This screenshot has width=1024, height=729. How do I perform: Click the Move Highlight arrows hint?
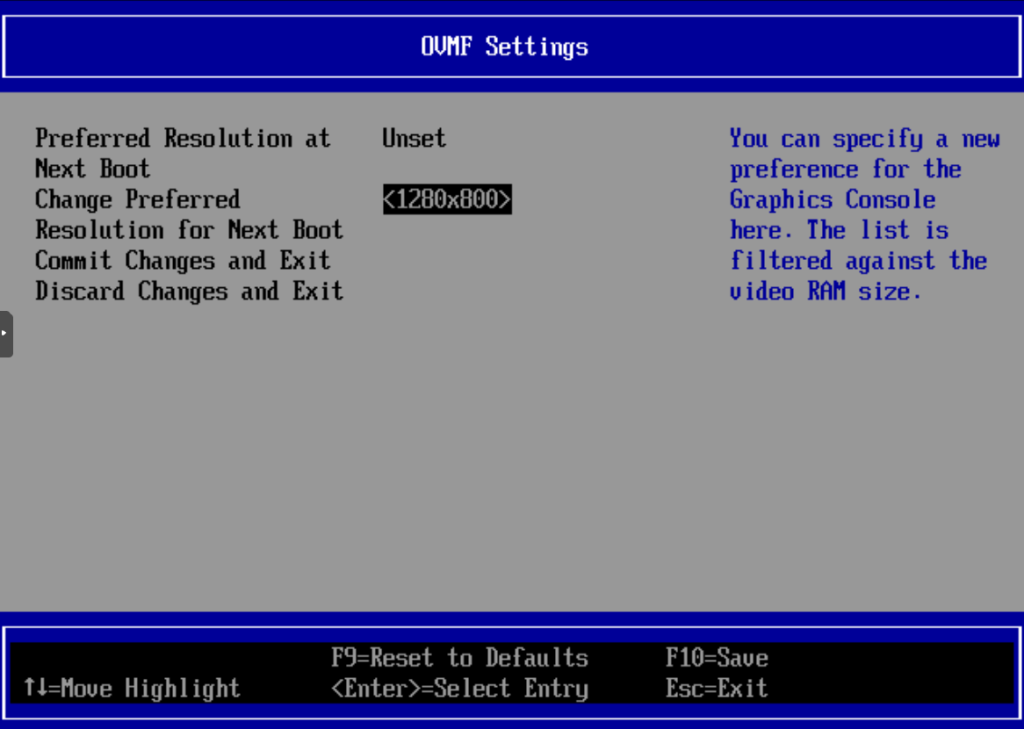pyautogui.click(x=132, y=688)
